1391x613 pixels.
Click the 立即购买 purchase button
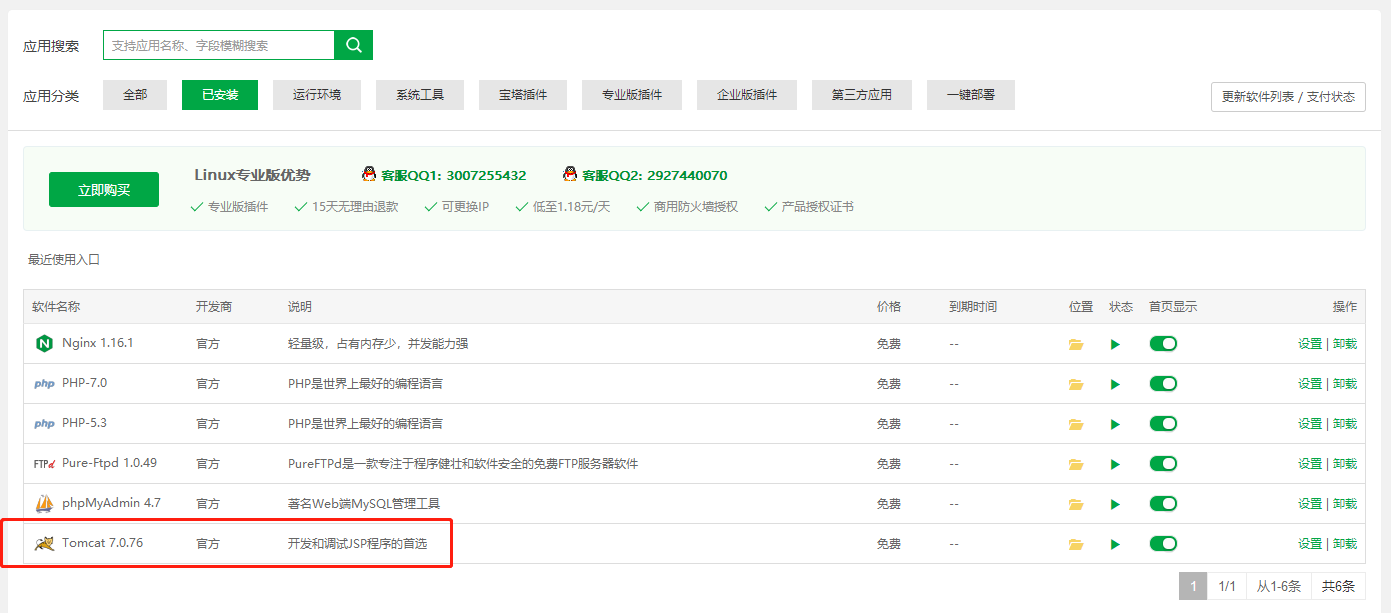tap(103, 189)
